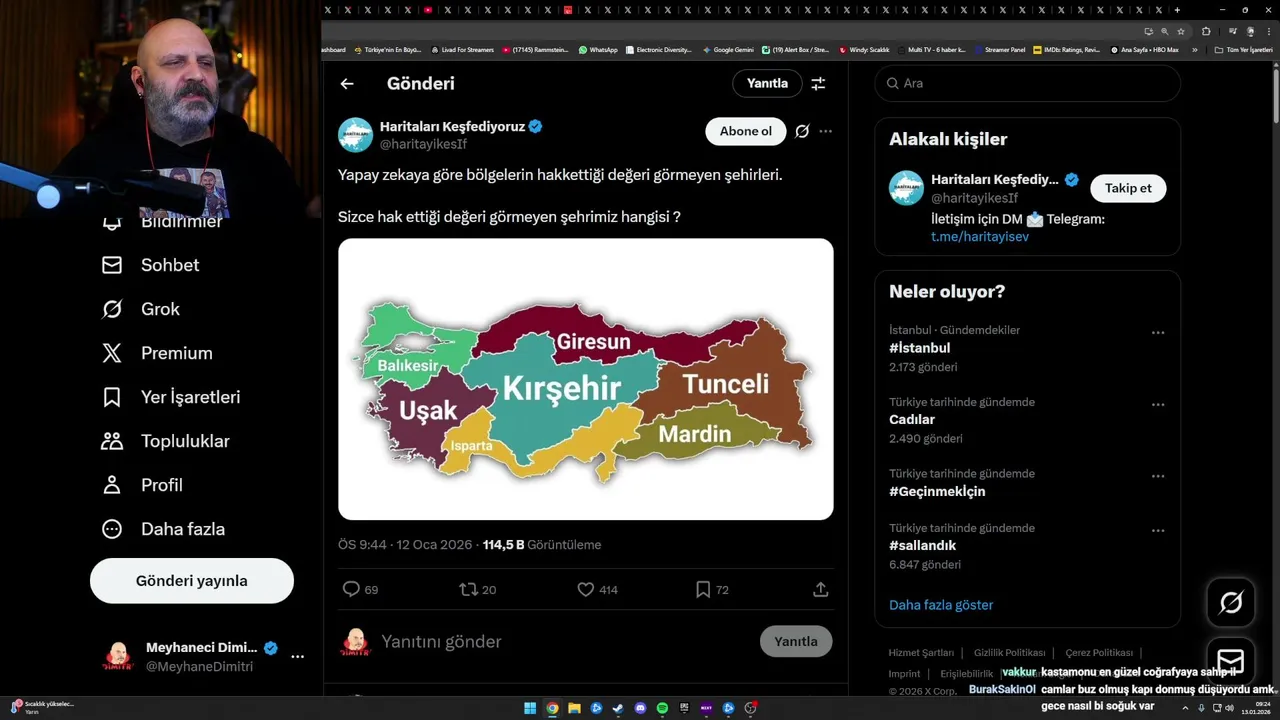Viewport: 1280px width, 720px height.
Task: Click the taskbar volume icon
Action: tap(1229, 708)
